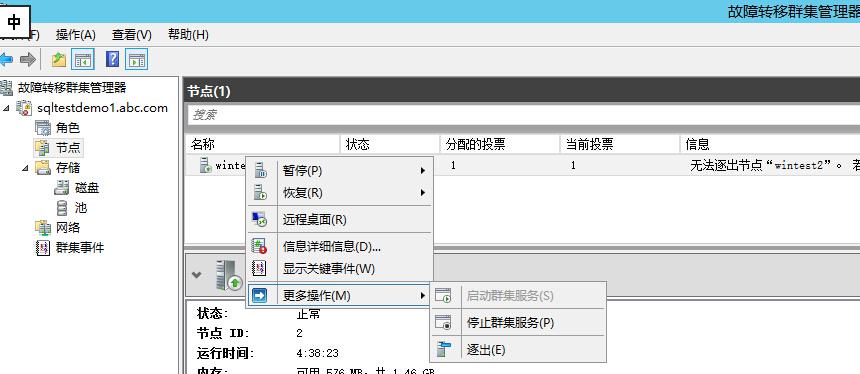Select 节点 in the navigation tree
This screenshot has width=860, height=374.
click(68, 148)
